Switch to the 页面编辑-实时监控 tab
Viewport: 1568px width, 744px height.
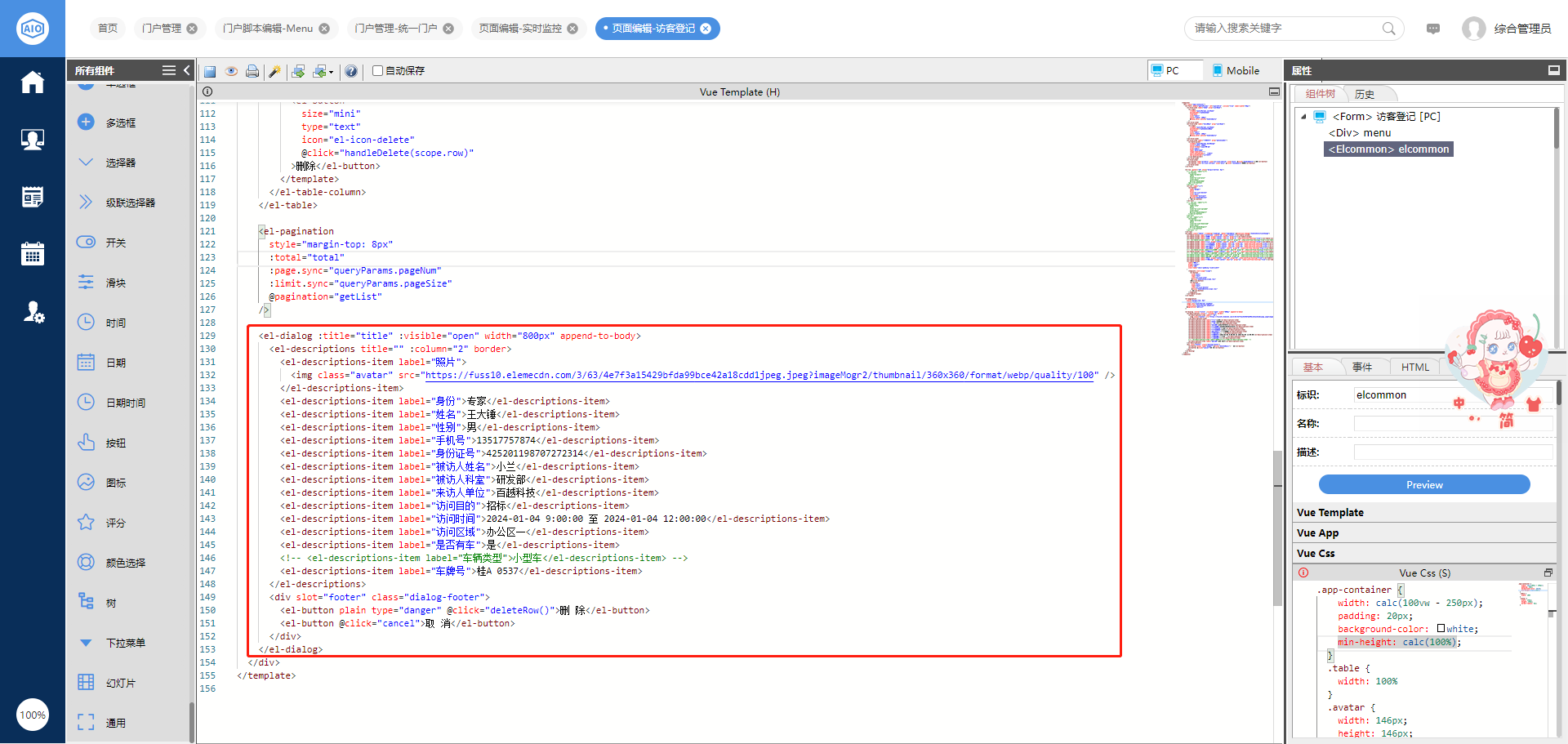520,29
